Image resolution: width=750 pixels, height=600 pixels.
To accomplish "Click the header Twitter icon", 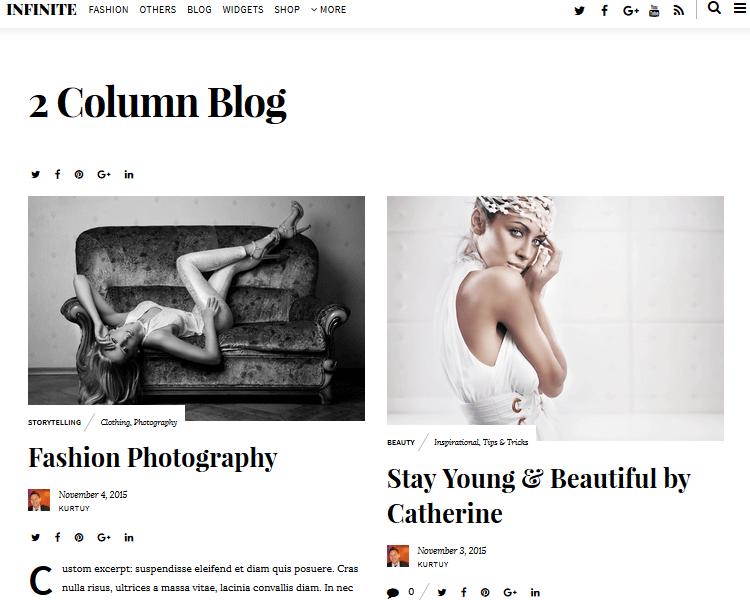I will tap(579, 11).
